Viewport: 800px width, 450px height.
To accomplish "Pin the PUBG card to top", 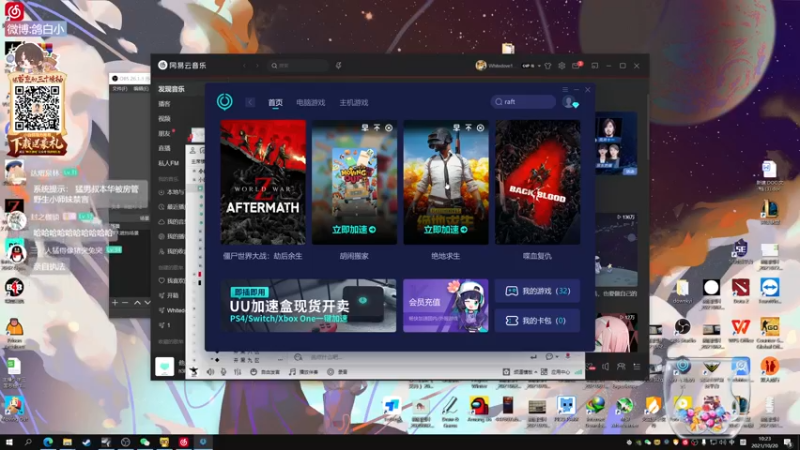I will [468, 128].
